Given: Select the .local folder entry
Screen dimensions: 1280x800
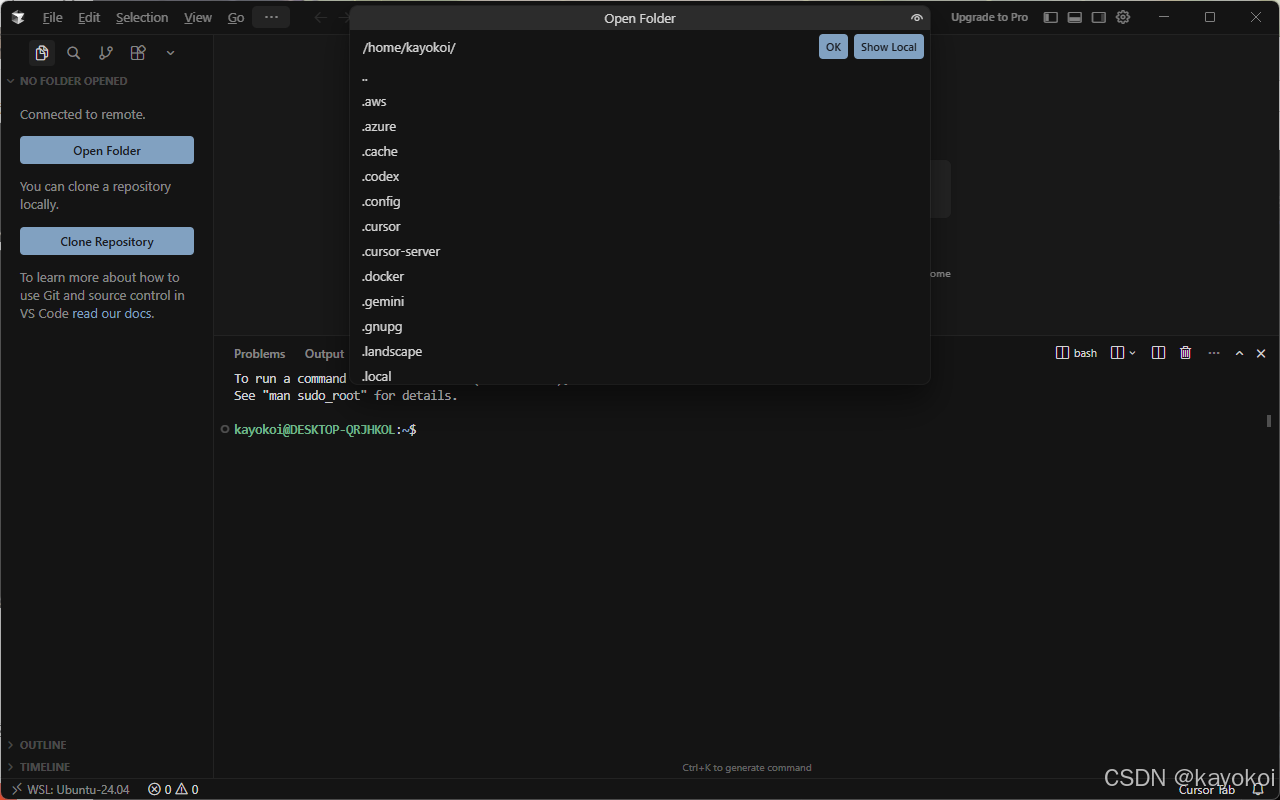Looking at the screenshot, I should coord(640,375).
